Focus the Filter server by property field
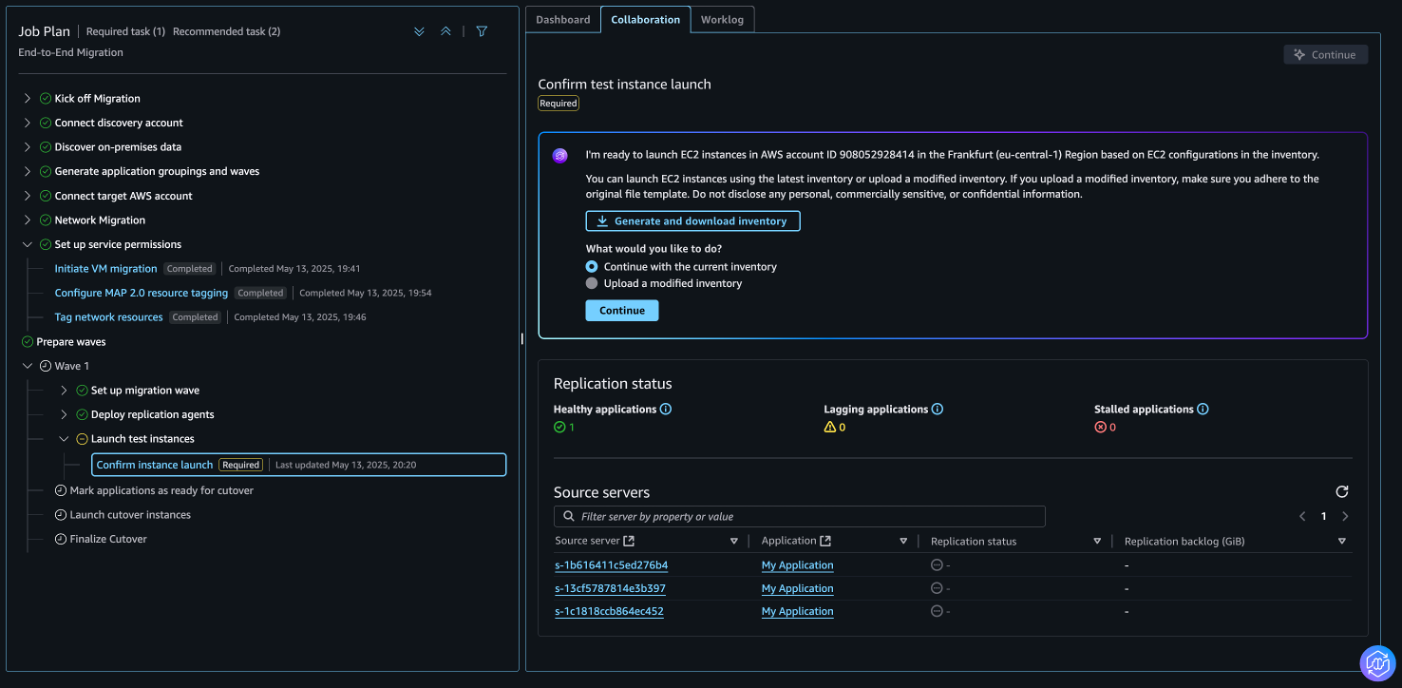Screen dimensions: 1402x688 coord(799,516)
